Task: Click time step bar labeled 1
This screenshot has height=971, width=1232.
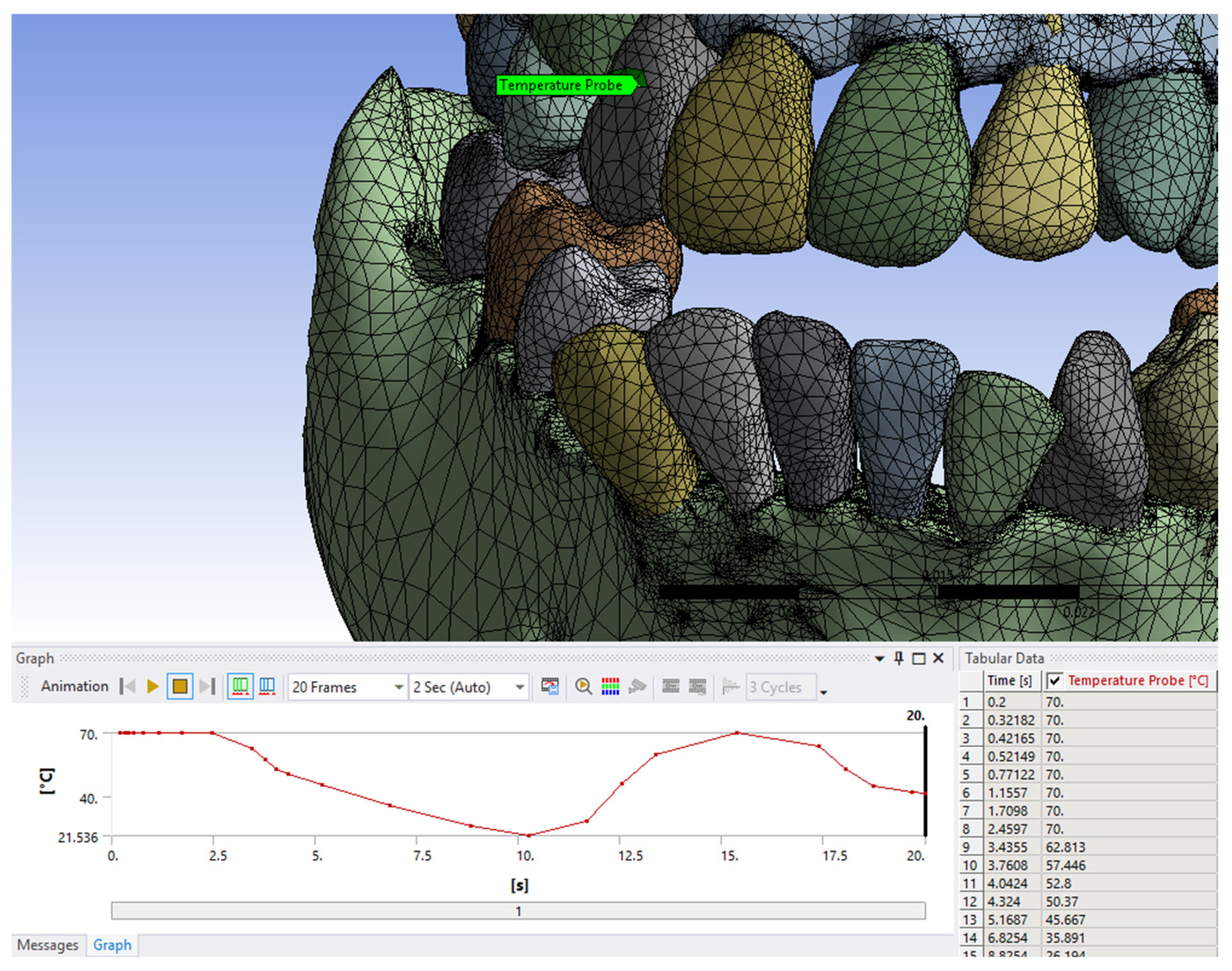Action: coord(518,911)
